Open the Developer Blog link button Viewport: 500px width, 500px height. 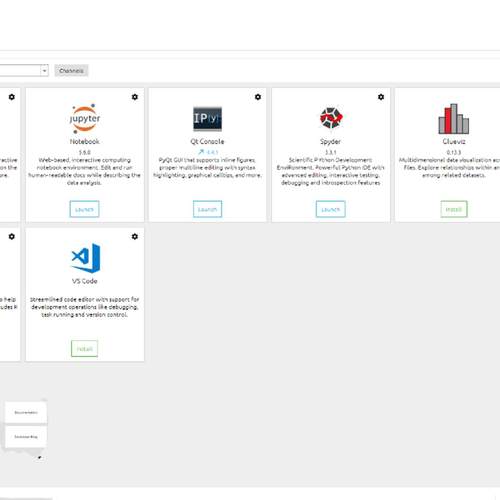click(x=26, y=437)
